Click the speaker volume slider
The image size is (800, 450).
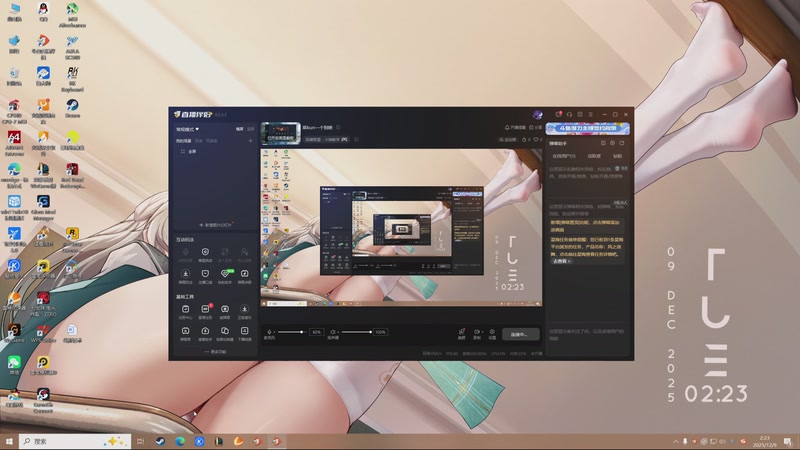click(356, 332)
